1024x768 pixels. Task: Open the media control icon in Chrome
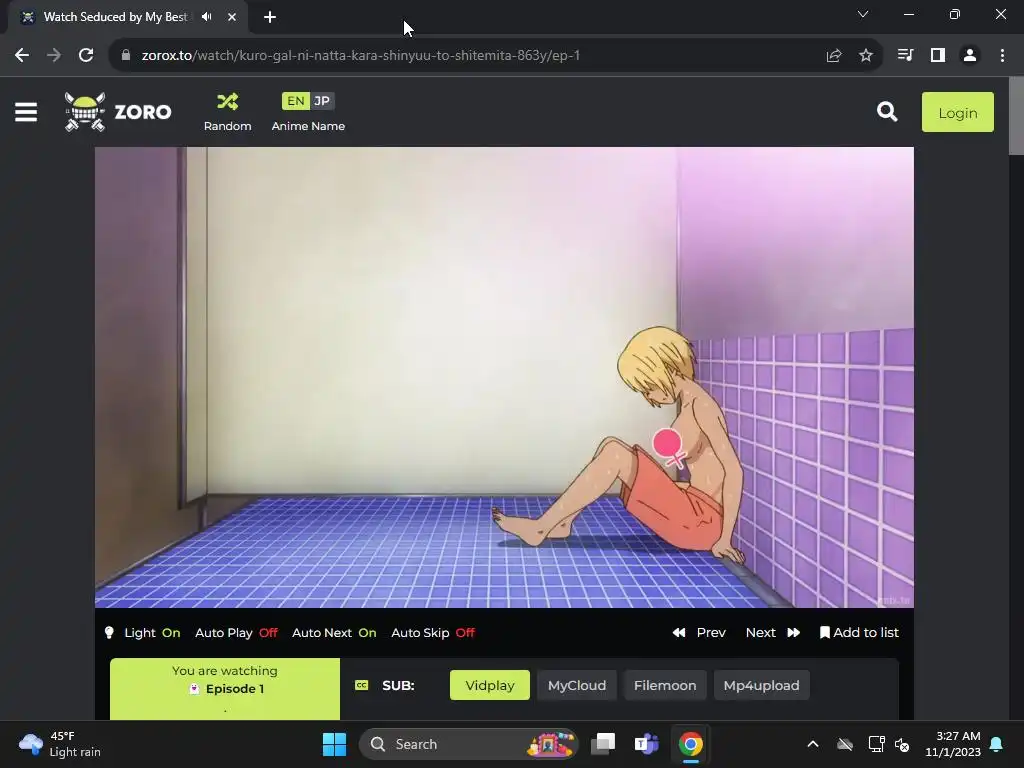(x=905, y=56)
